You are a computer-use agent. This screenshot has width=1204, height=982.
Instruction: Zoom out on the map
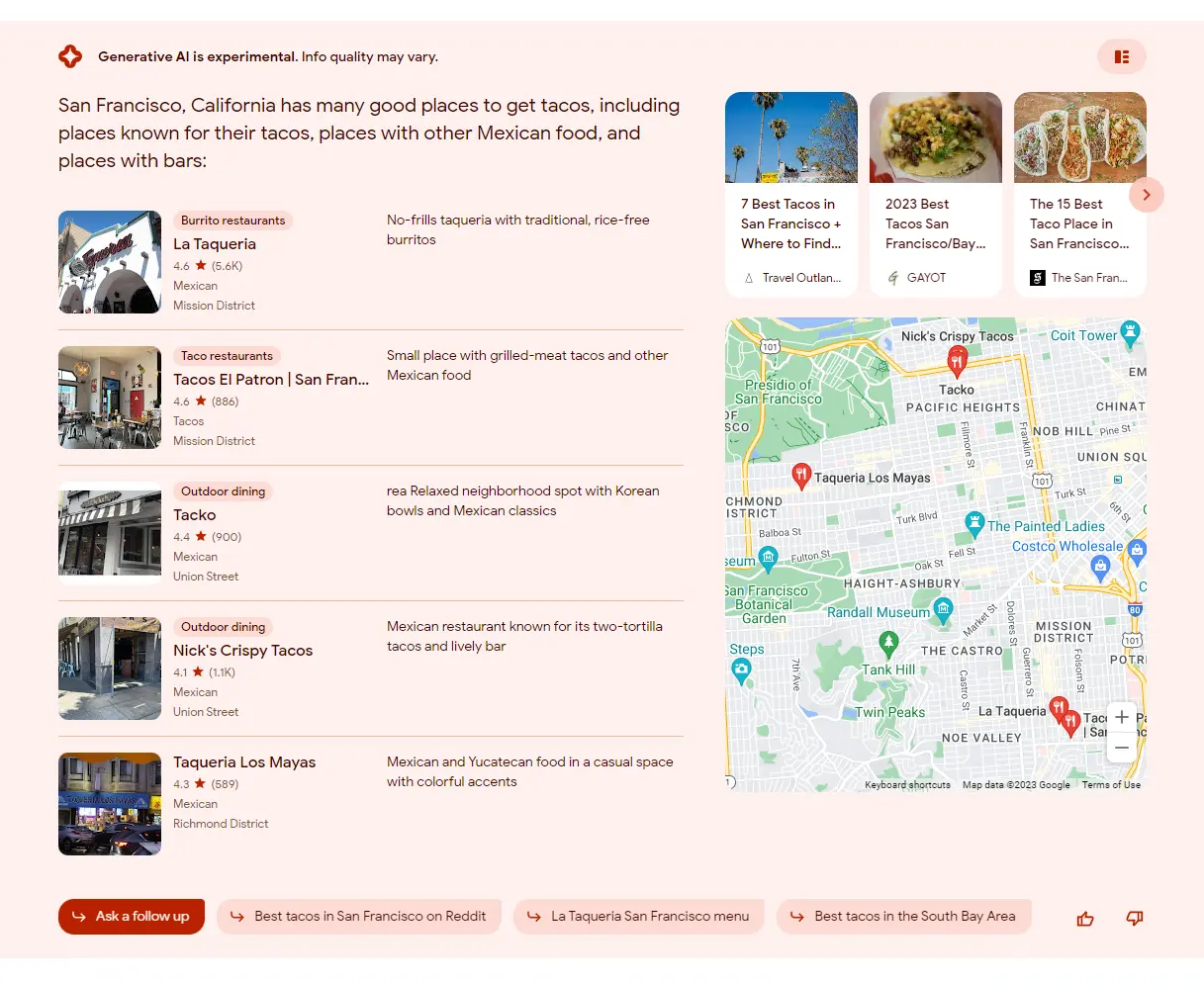(1121, 749)
